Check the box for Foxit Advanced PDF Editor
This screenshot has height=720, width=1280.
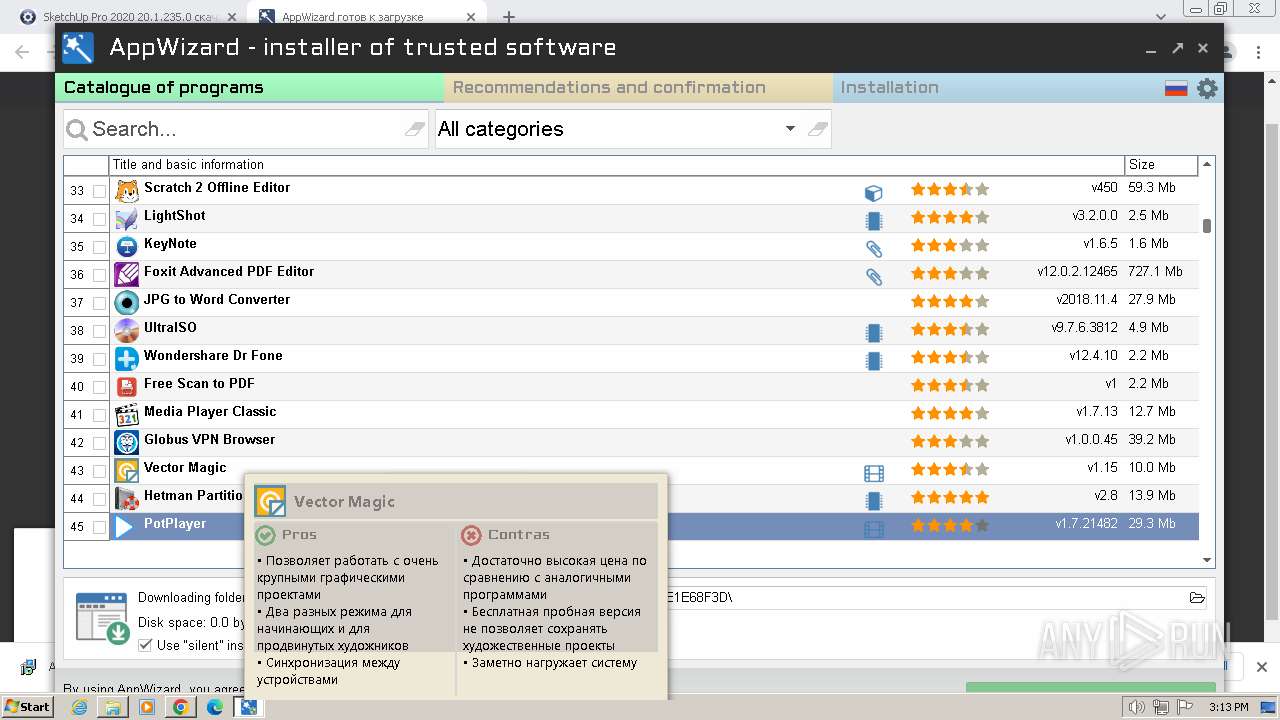point(99,275)
